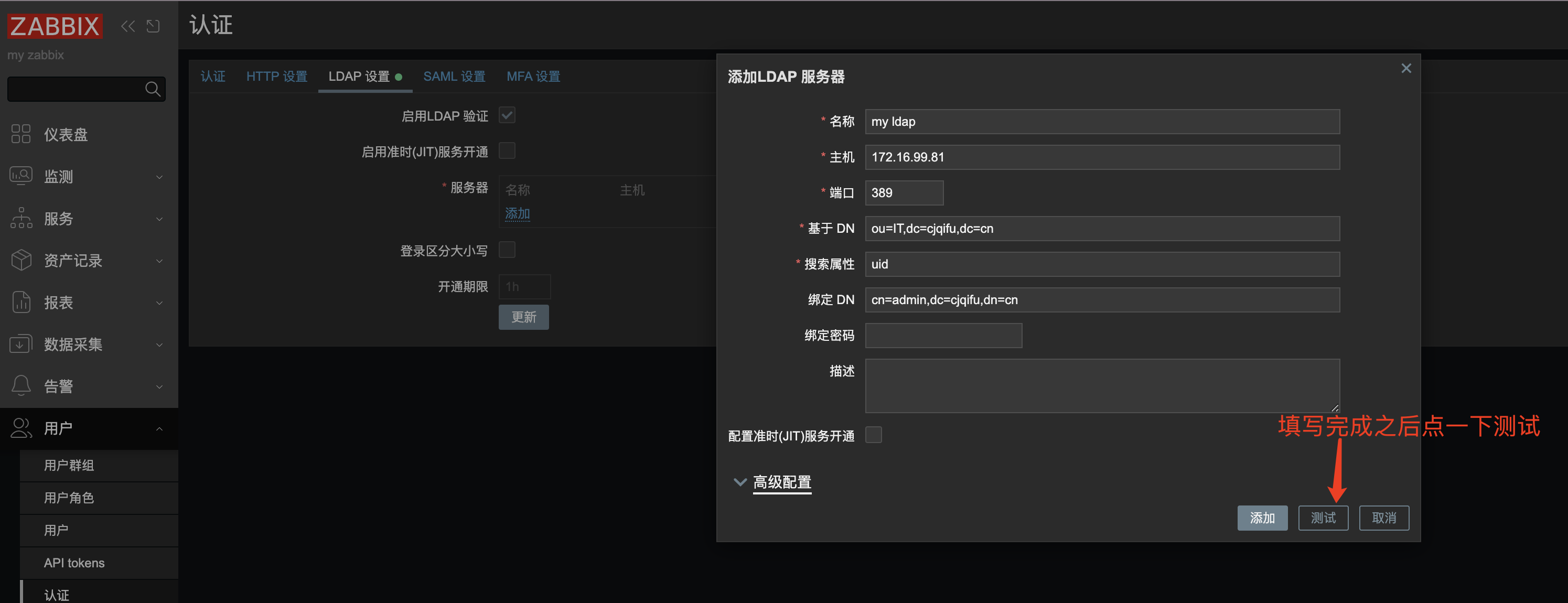The height and width of the screenshot is (603, 1568).
Task: Click 绑定 DN input field
Action: tap(1102, 300)
